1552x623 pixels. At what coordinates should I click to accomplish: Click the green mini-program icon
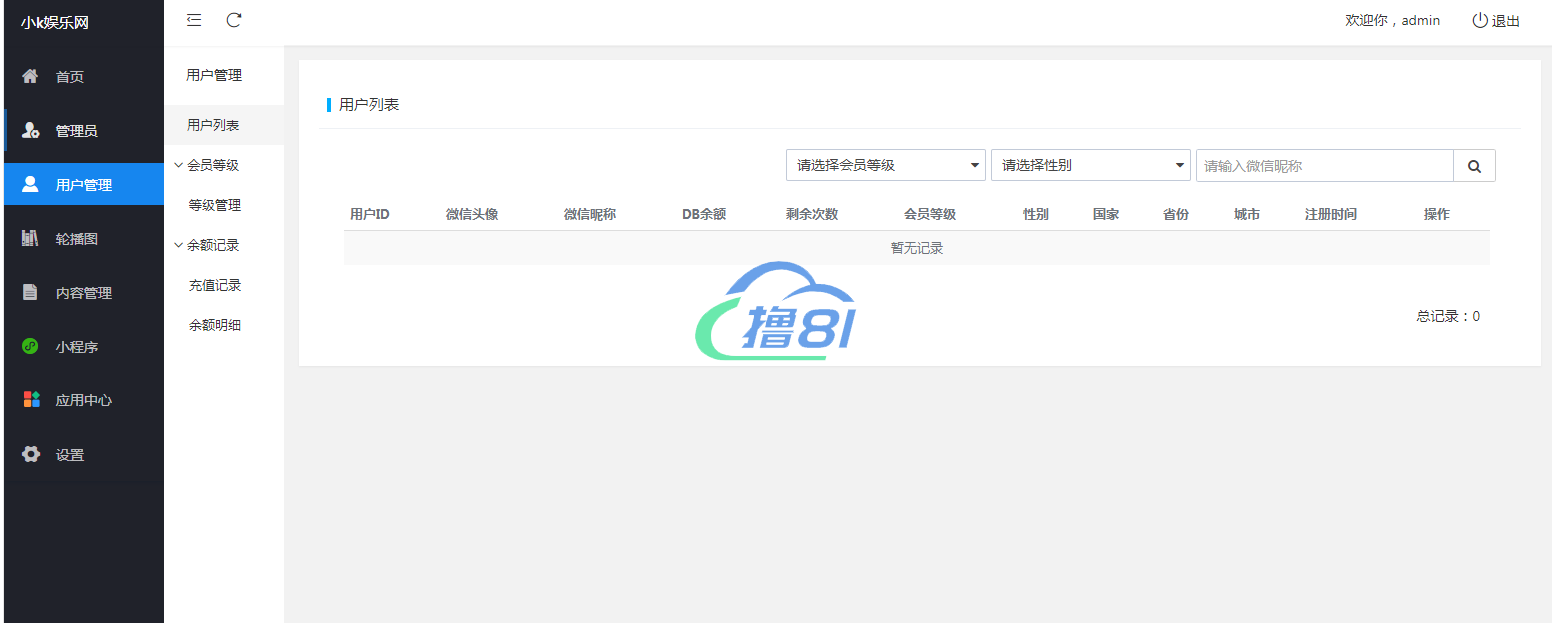pos(31,347)
